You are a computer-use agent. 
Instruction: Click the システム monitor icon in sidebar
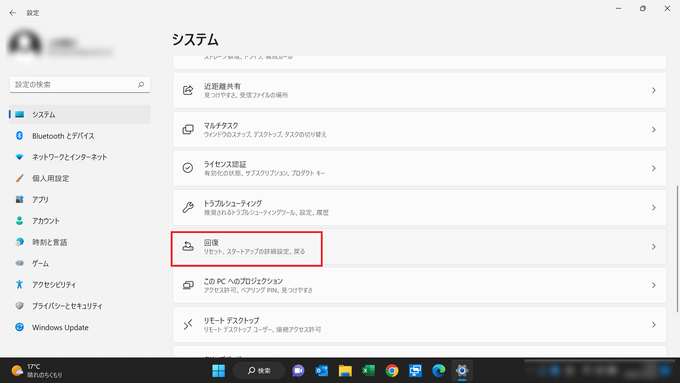click(x=20, y=115)
